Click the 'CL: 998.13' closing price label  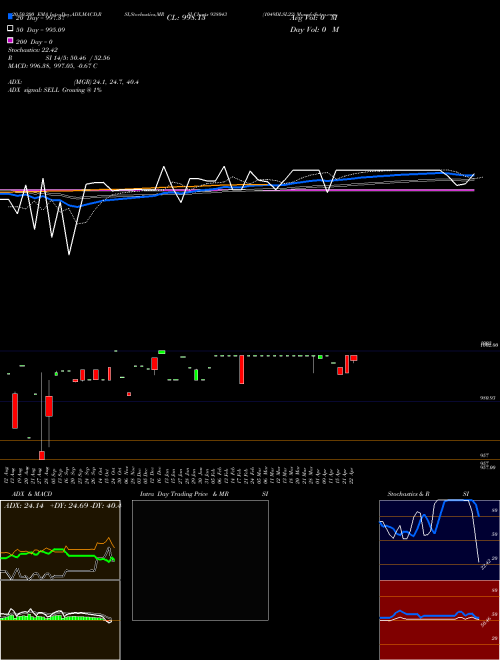[186, 18]
